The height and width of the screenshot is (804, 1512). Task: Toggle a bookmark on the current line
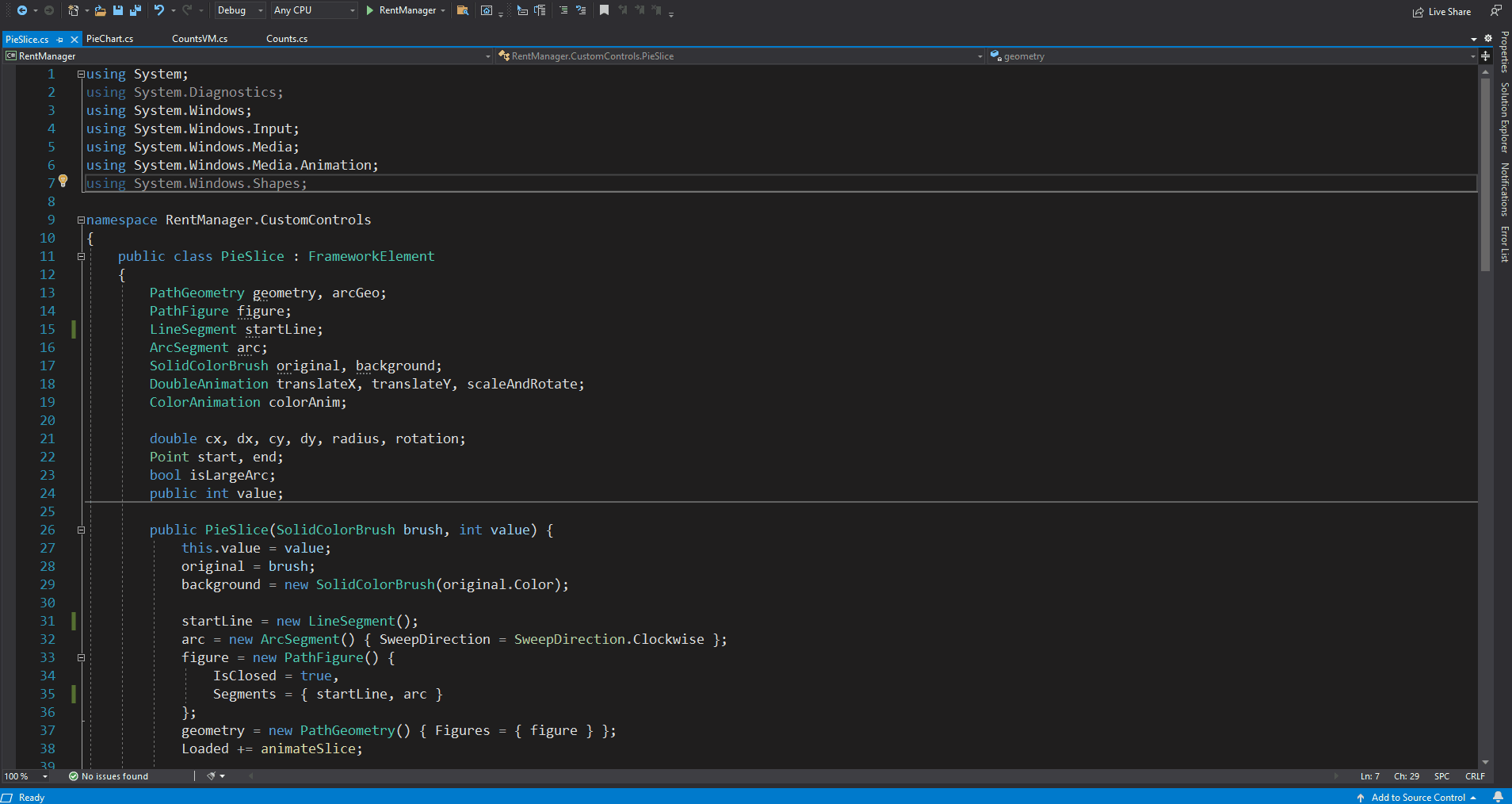tap(604, 10)
